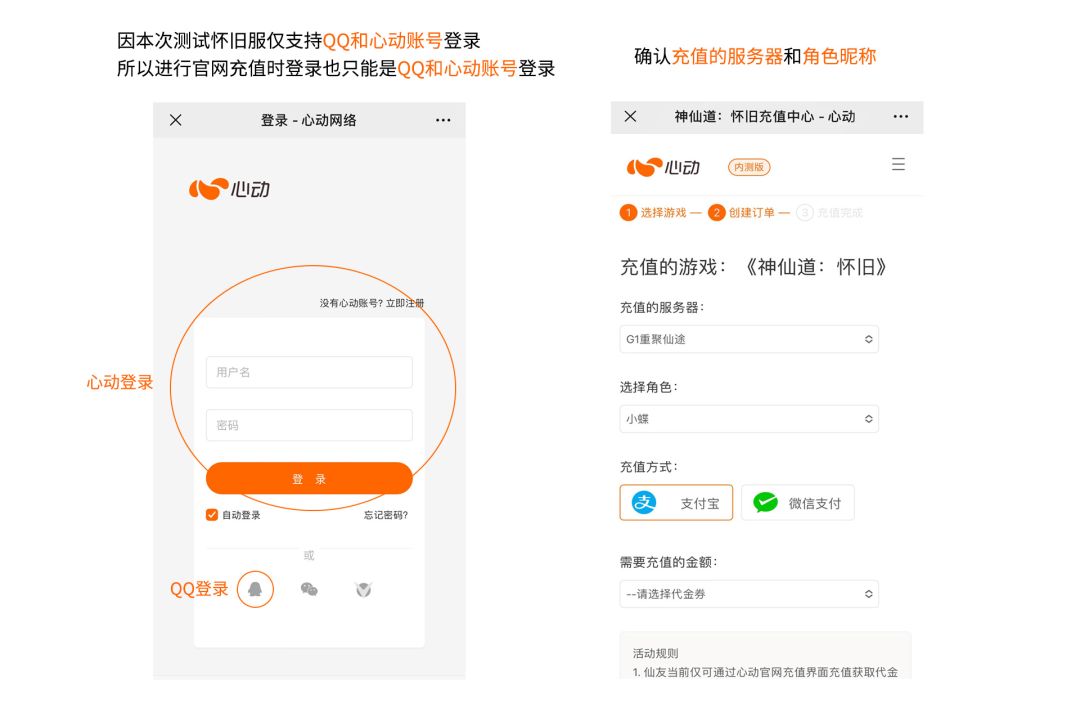Select 支付宝 payment method

coord(676,503)
